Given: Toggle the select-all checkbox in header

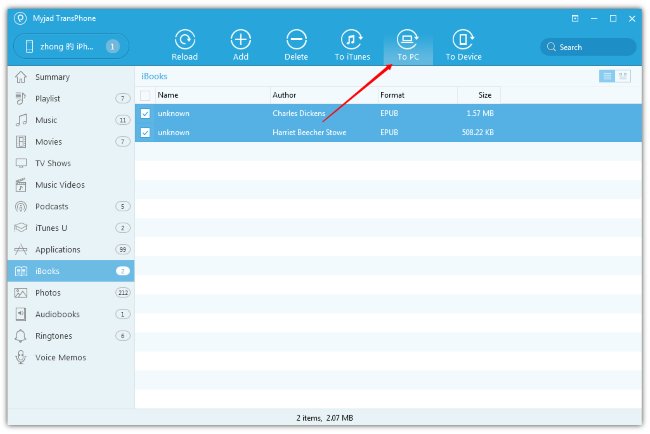Looking at the screenshot, I should point(146,95).
